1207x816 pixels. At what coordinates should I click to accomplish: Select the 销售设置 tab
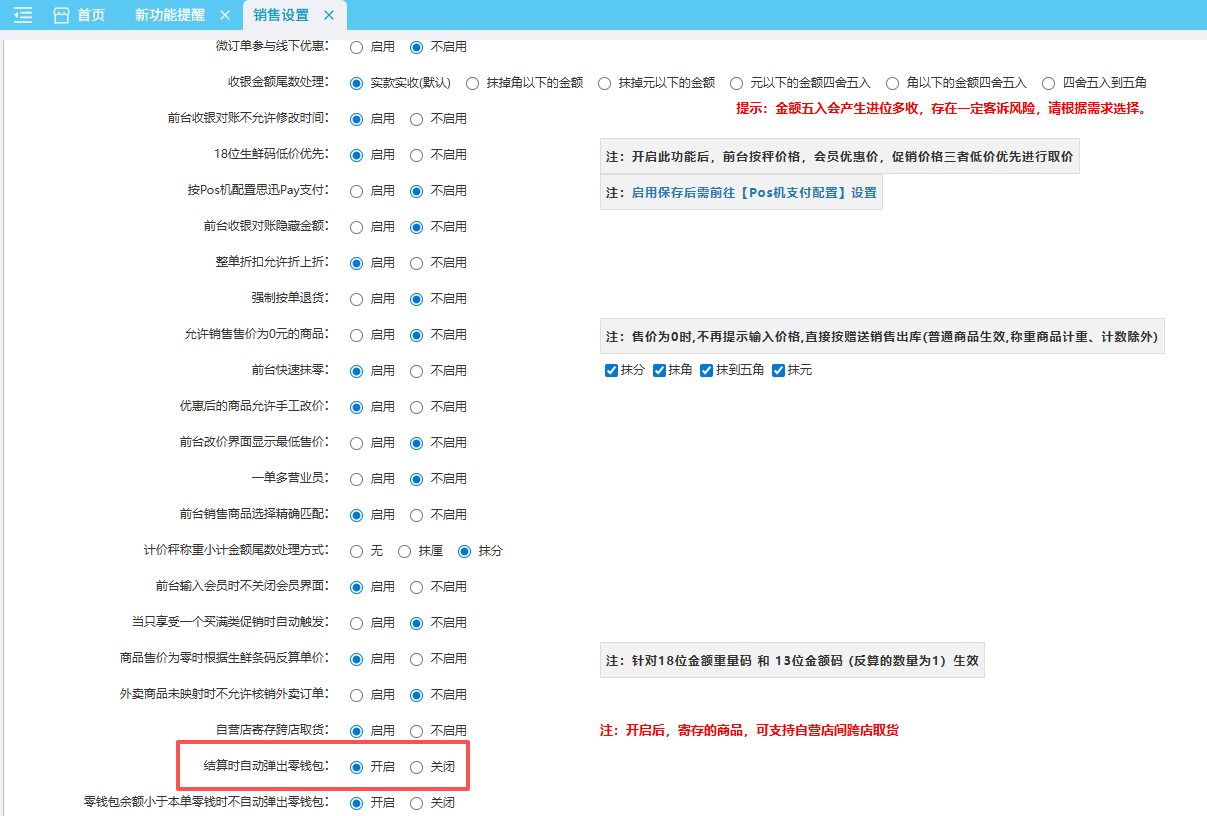click(281, 15)
